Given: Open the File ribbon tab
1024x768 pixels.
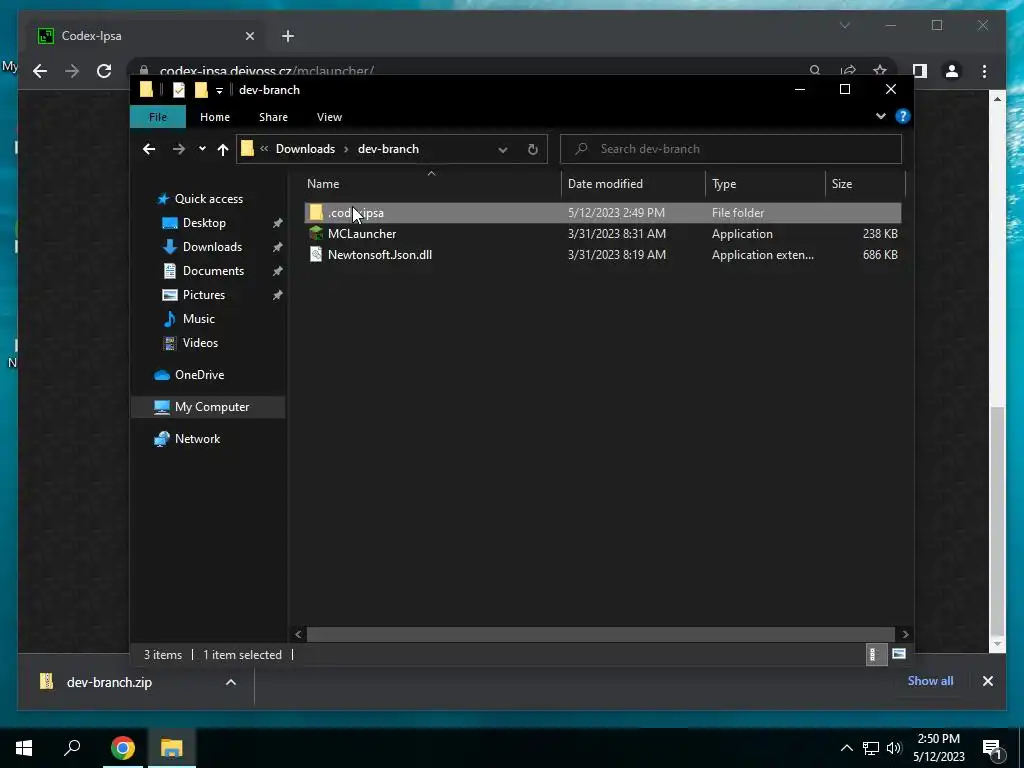Looking at the screenshot, I should tap(157, 117).
